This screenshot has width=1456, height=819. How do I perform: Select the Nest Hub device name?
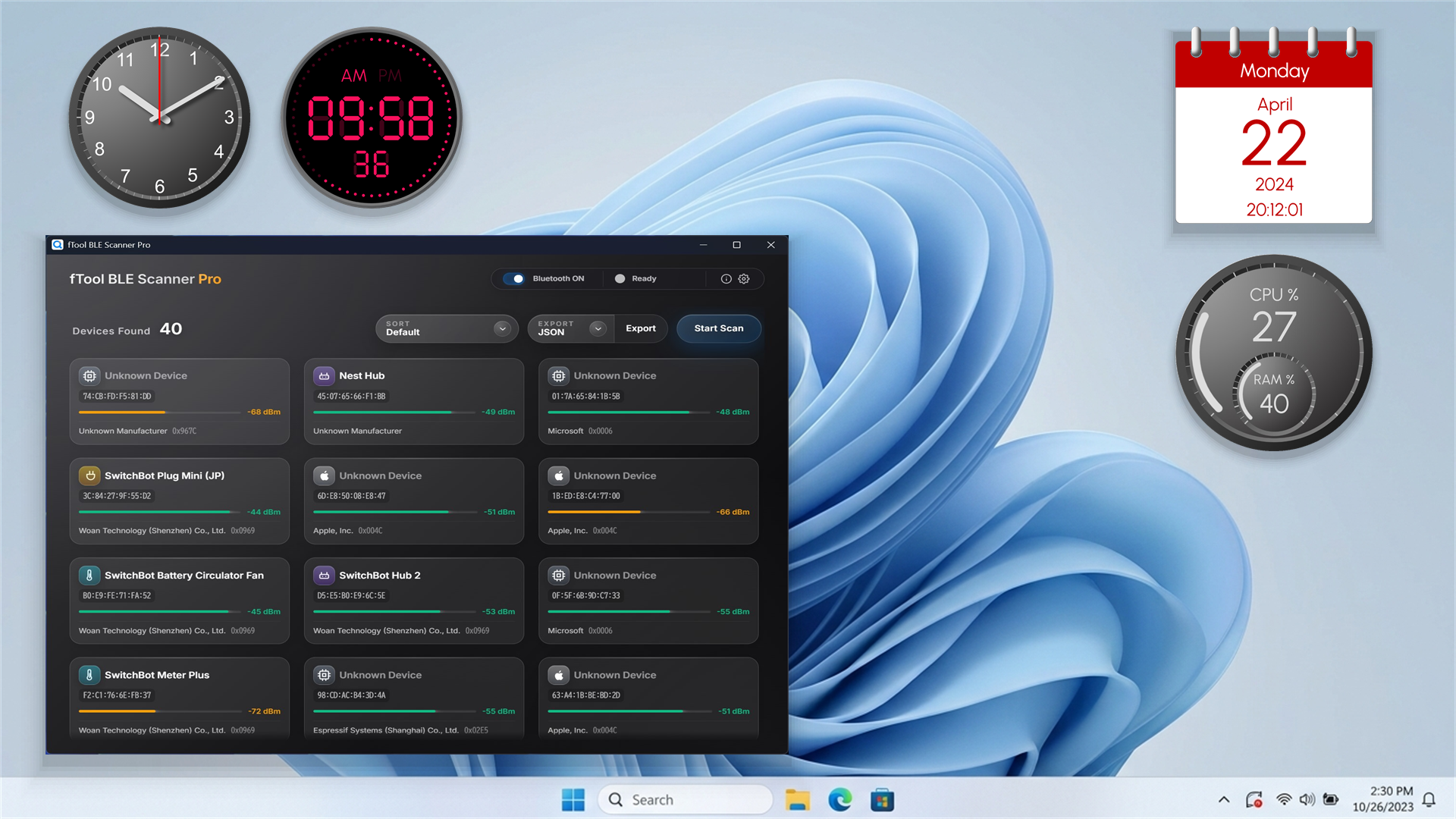pyautogui.click(x=362, y=375)
